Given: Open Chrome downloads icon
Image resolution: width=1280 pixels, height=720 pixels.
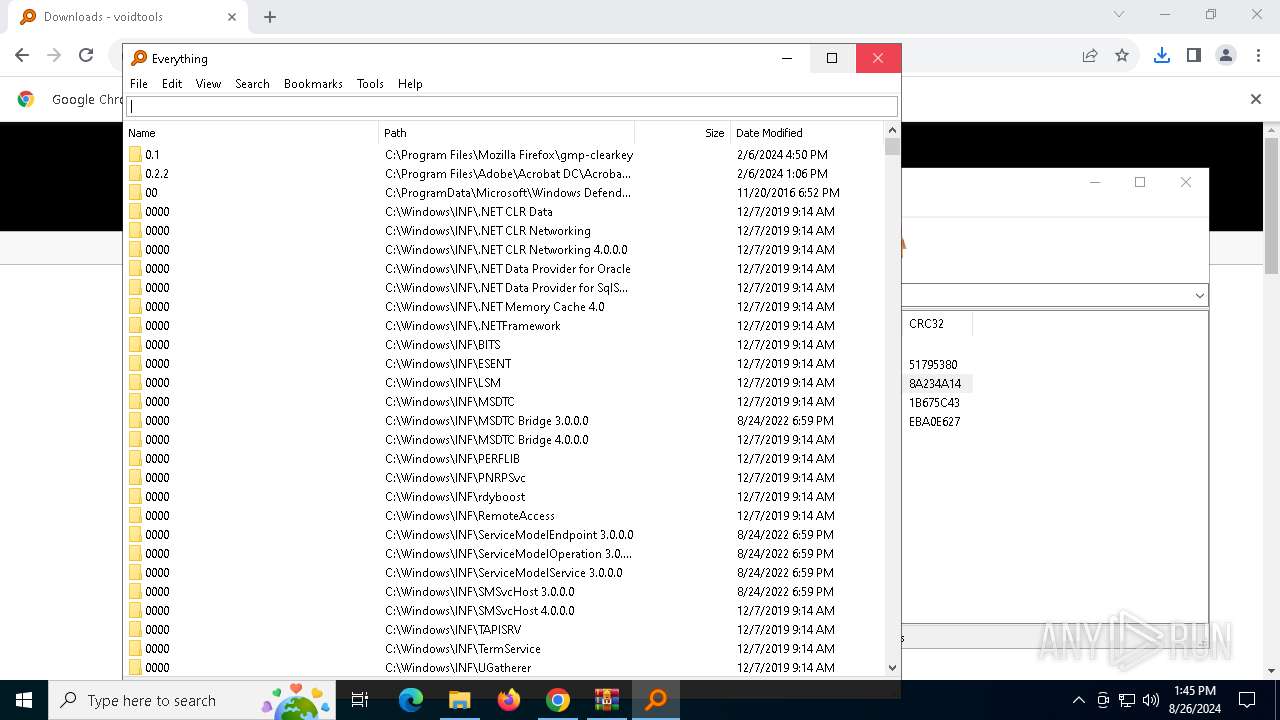Looking at the screenshot, I should [x=1161, y=56].
